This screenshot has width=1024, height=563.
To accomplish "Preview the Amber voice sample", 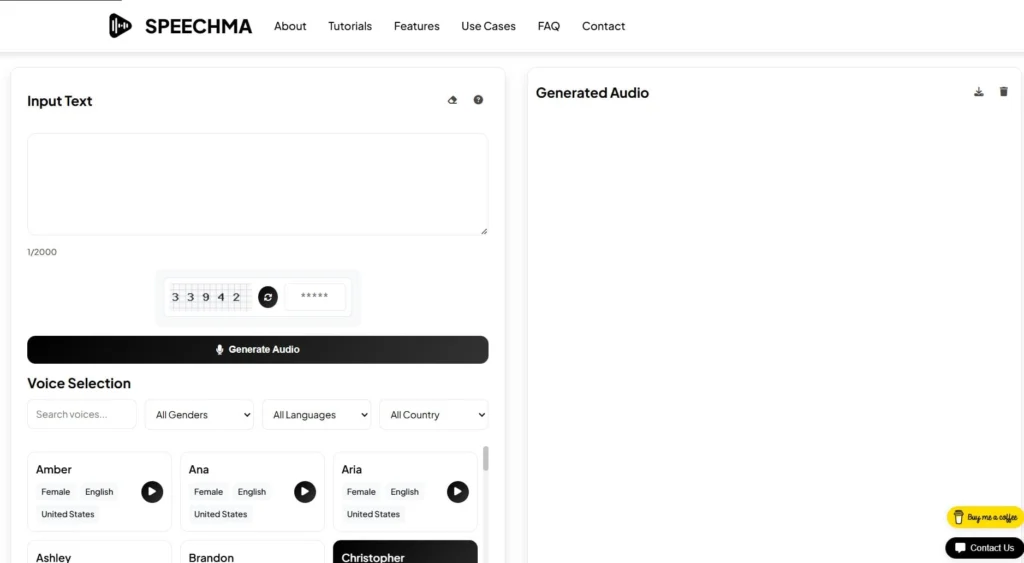I will (x=152, y=492).
